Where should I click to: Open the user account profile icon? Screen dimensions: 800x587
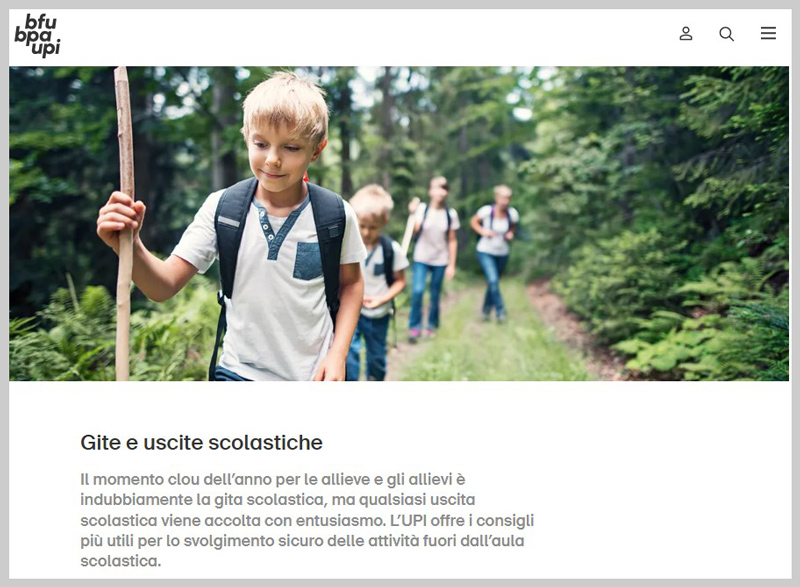(x=686, y=34)
